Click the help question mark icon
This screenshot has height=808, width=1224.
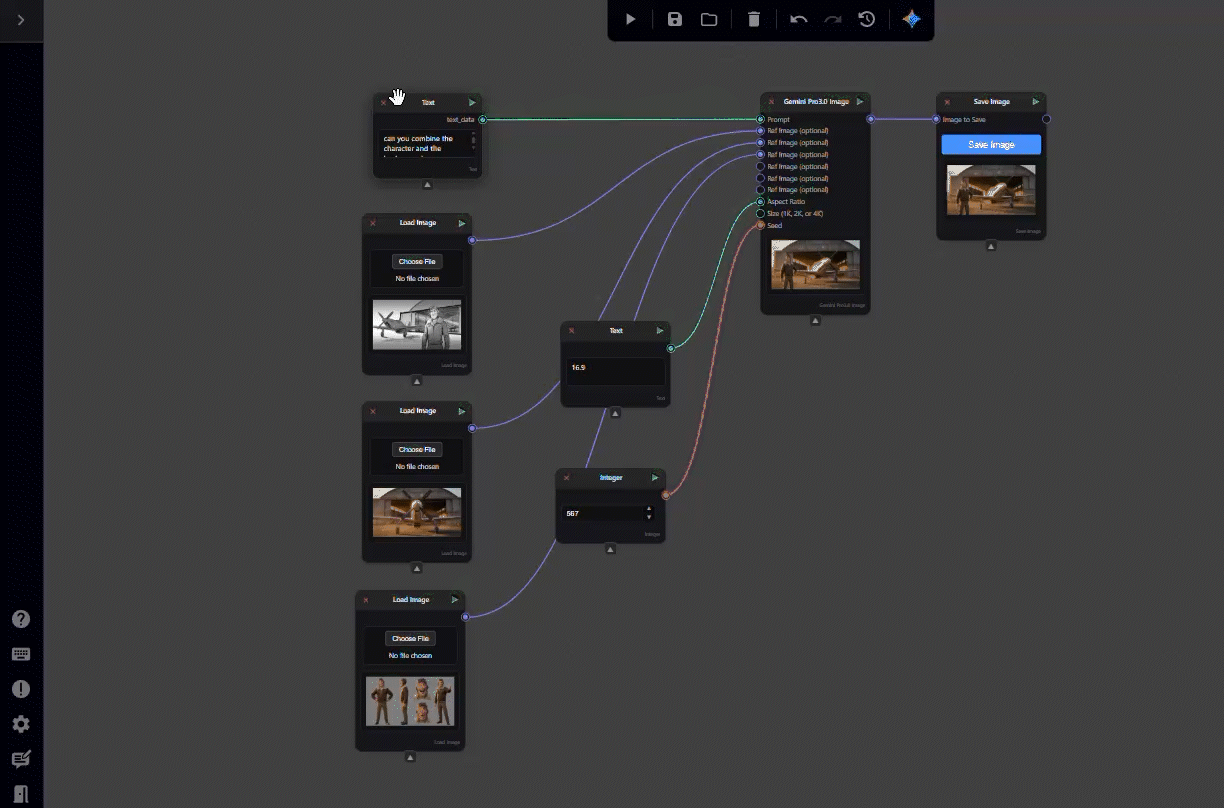click(x=21, y=619)
